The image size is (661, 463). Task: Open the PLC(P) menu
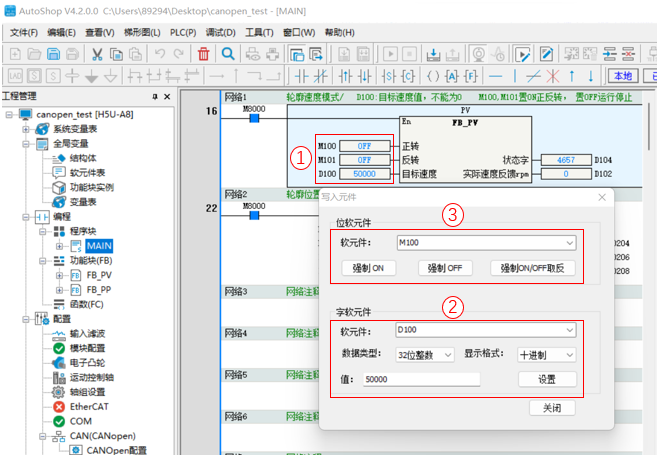pos(183,32)
